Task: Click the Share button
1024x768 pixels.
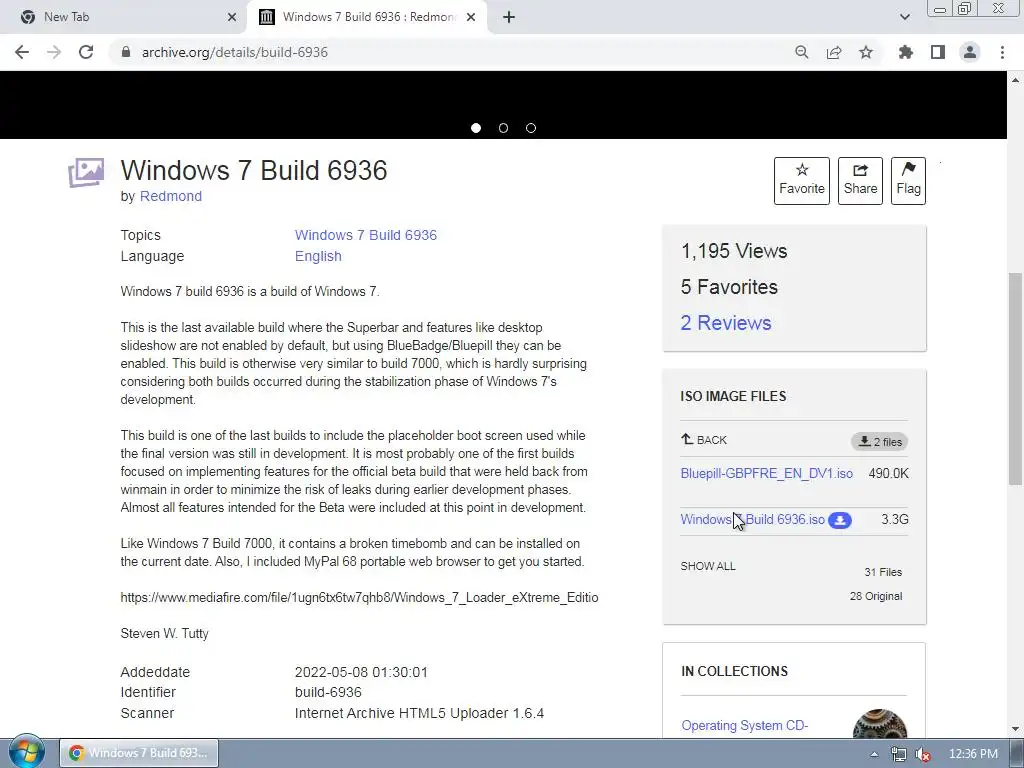Action: (x=860, y=181)
